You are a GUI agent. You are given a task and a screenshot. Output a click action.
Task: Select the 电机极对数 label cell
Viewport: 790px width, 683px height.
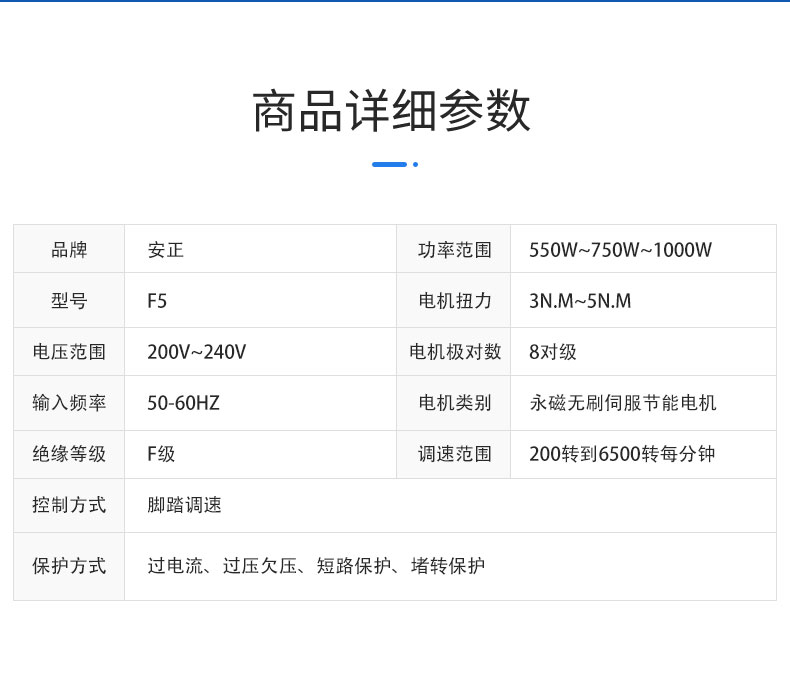coord(454,352)
